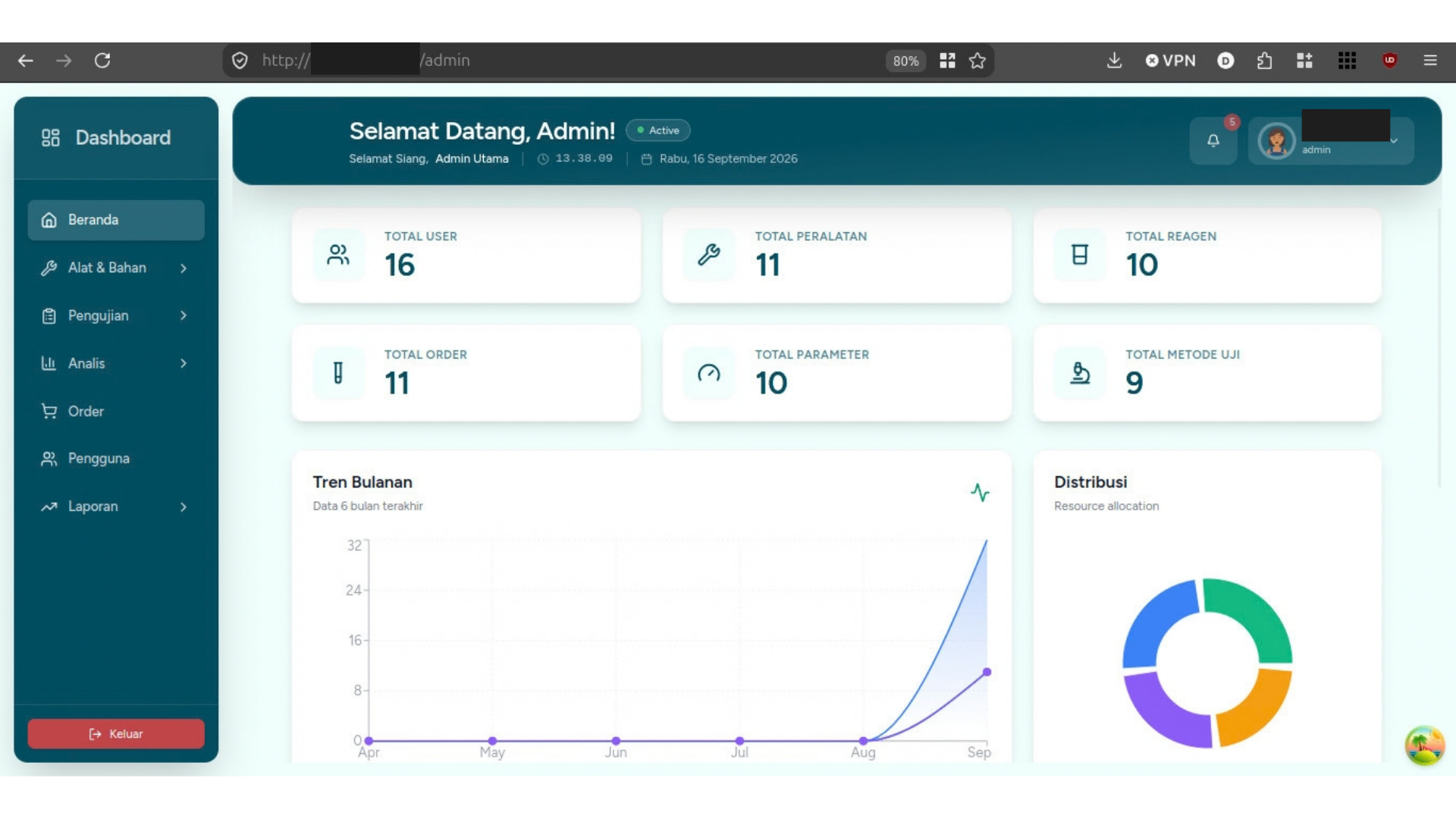Viewport: 1456px width, 819px height.
Task: Expand the Pengujian submenu chevron
Action: click(x=184, y=315)
